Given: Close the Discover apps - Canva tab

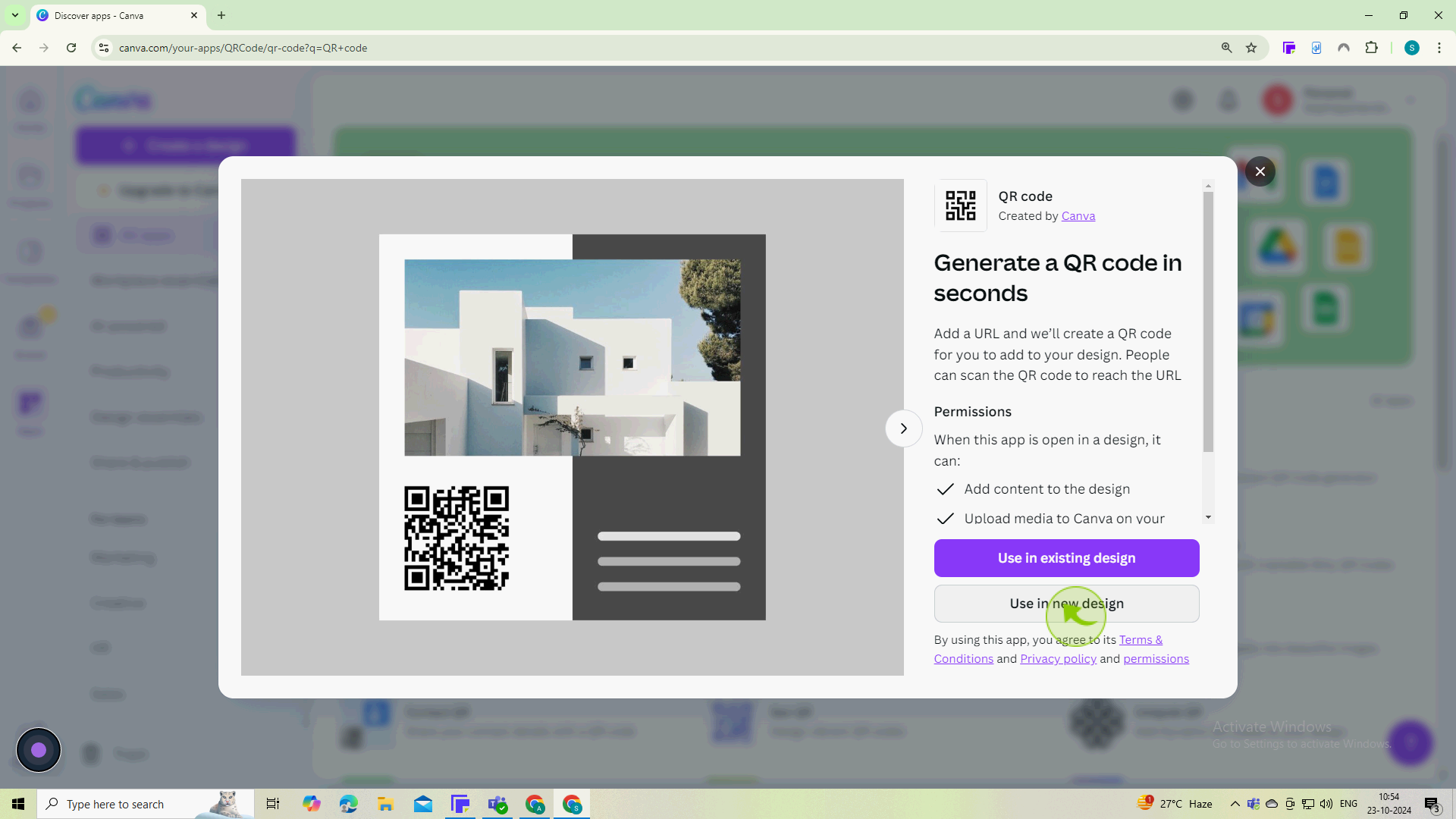Looking at the screenshot, I should [193, 15].
